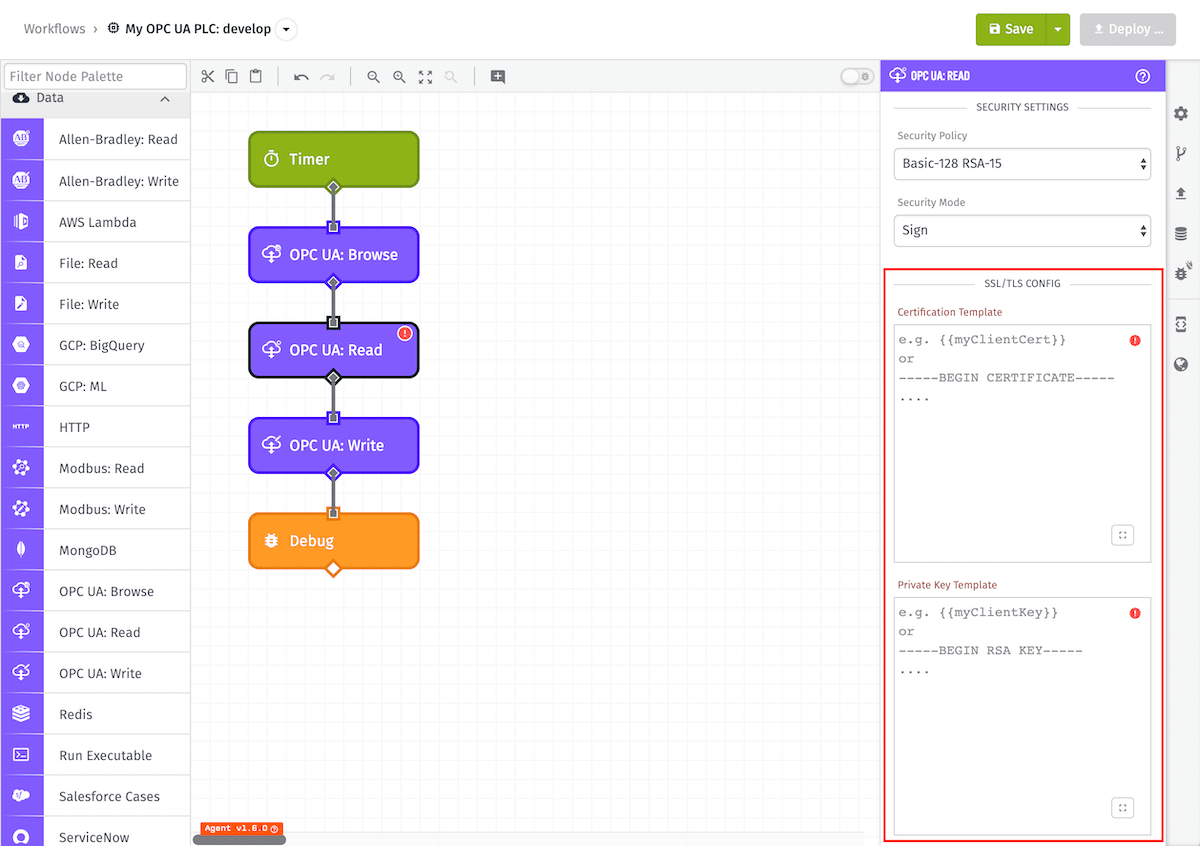The height and width of the screenshot is (846, 1200).
Task: Click error badge on OPC UA: Read node
Action: [405, 333]
